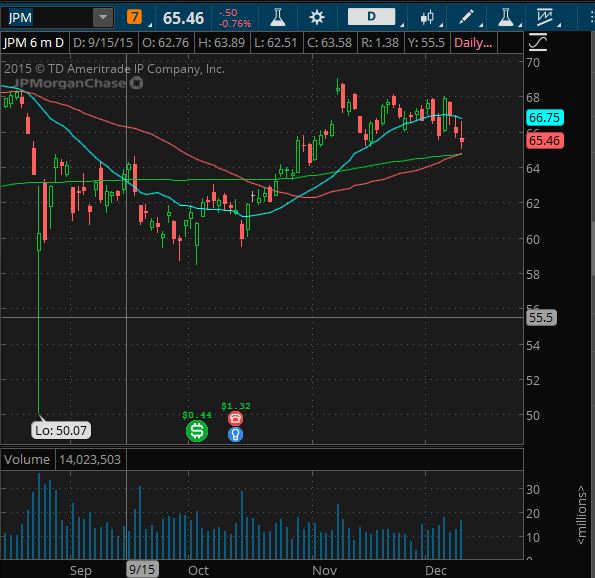This screenshot has height=578, width=595.
Task: Click the chart trend lines icon
Action: tap(545, 17)
